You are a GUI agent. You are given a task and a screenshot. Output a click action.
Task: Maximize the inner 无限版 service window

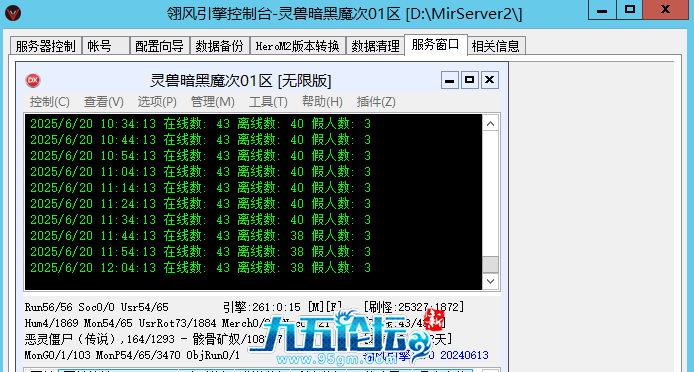tap(470, 80)
